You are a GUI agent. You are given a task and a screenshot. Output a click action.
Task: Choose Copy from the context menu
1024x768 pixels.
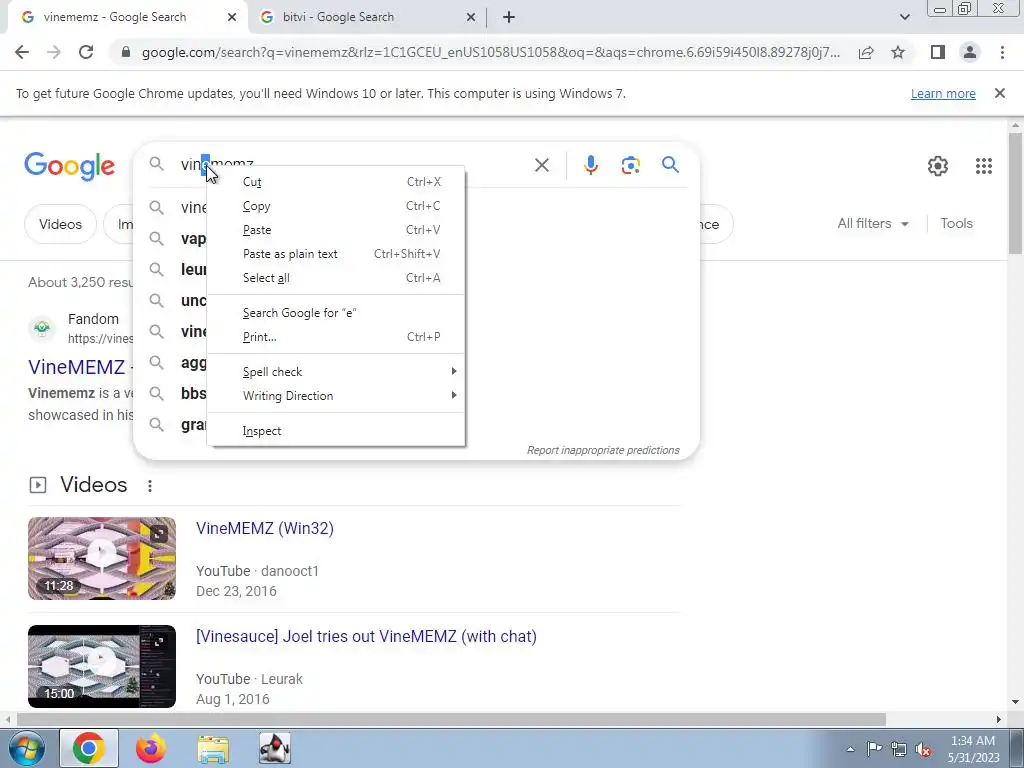coord(336,206)
